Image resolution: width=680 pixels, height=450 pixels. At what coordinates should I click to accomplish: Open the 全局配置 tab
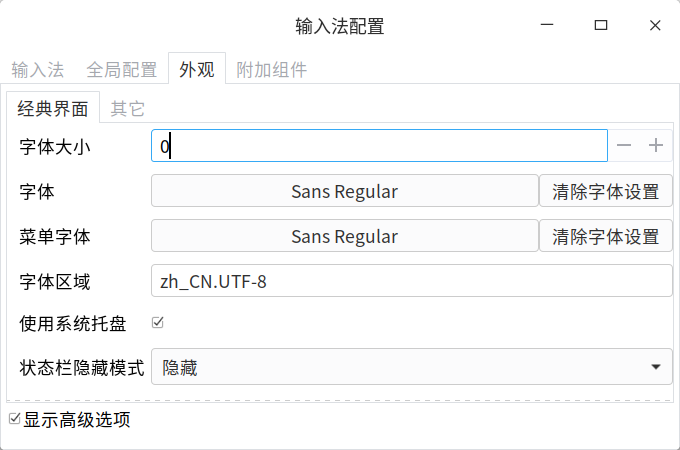[122, 70]
